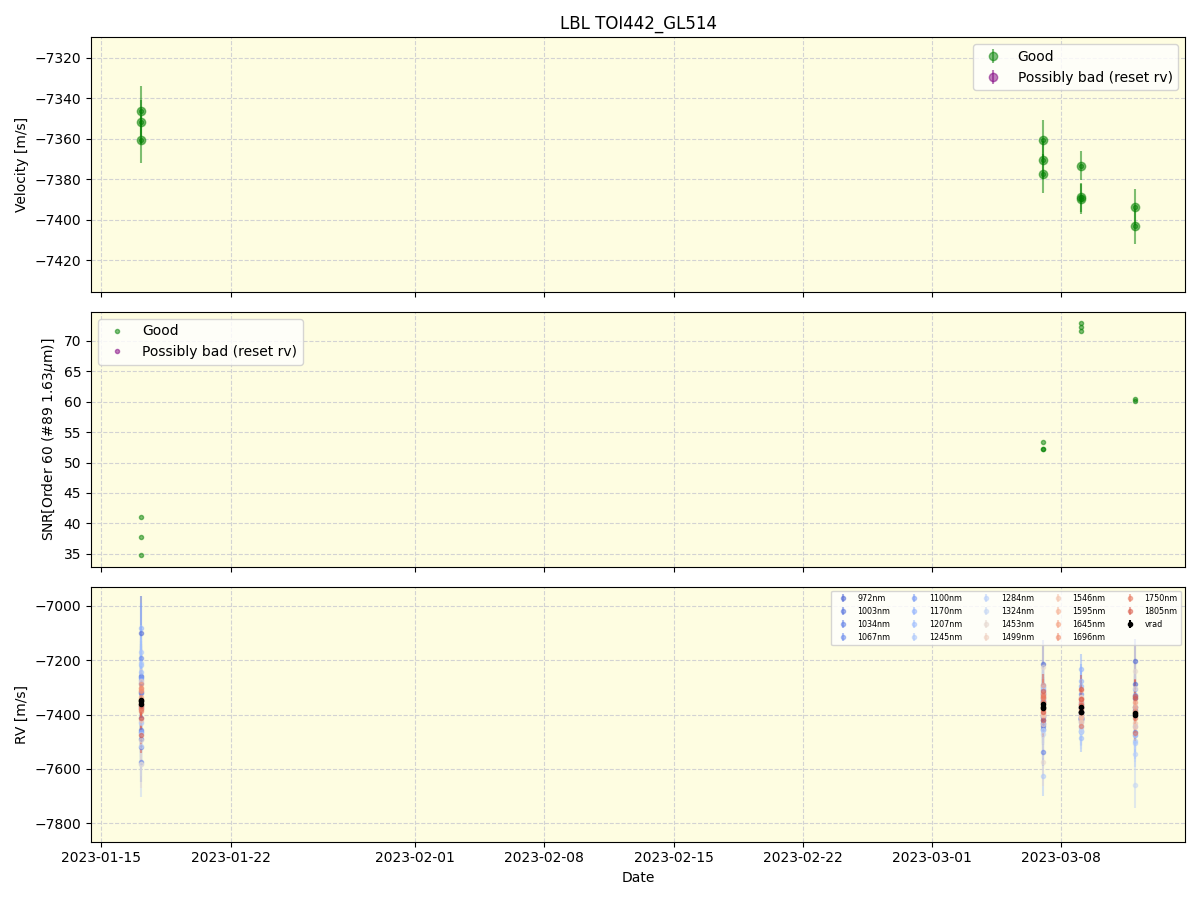Click the 1170nm legend entry
This screenshot has width=1200, height=900.
pos(935,611)
